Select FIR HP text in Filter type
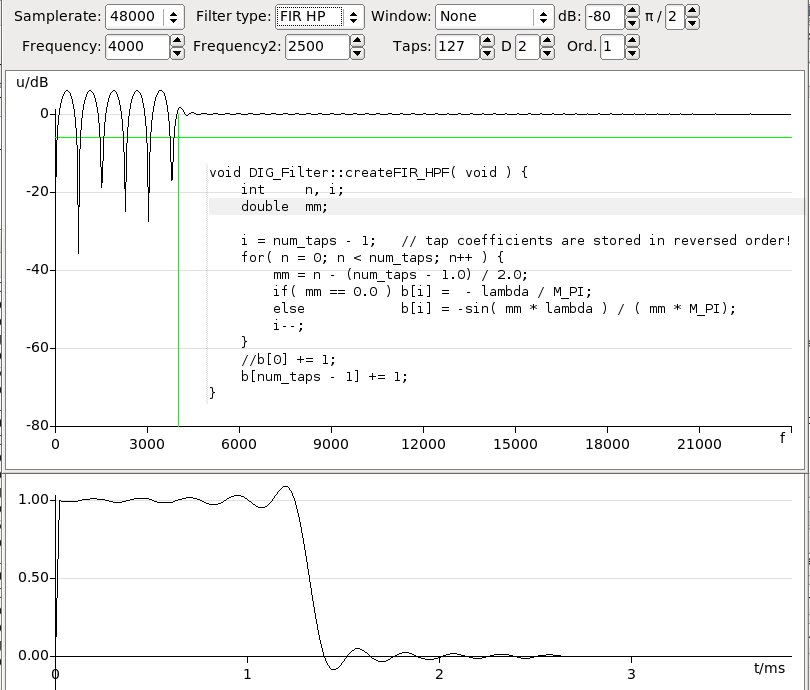810x690 pixels. click(x=303, y=17)
